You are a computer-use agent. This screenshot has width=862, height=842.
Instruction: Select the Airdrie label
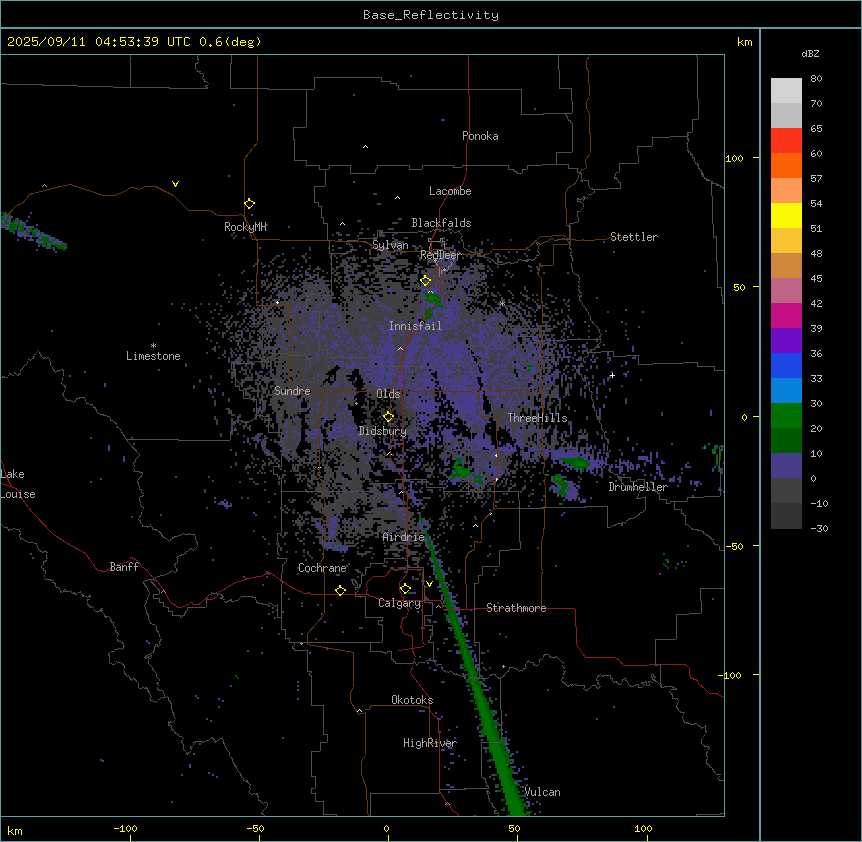pos(404,537)
